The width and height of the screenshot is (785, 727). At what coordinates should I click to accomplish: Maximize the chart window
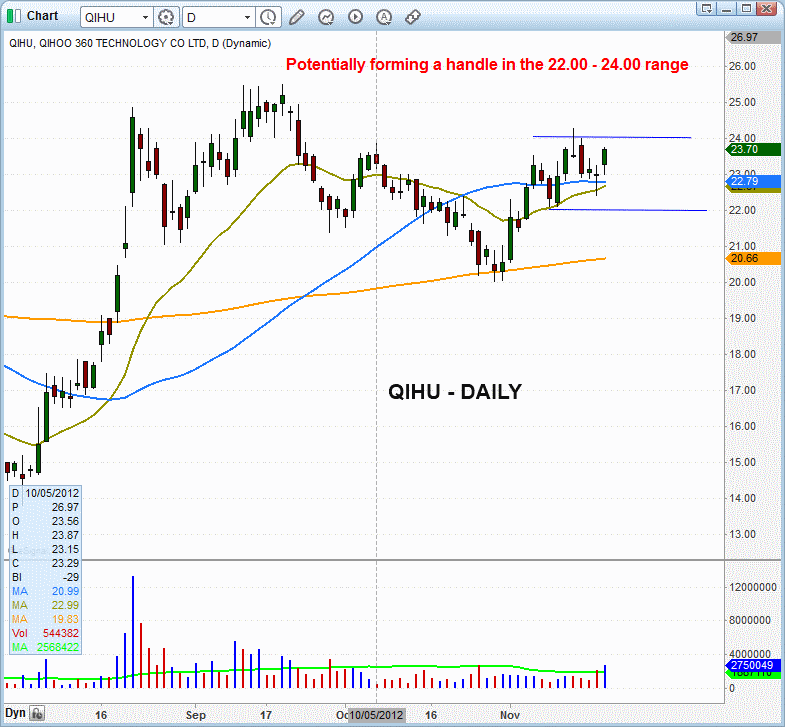coord(746,9)
